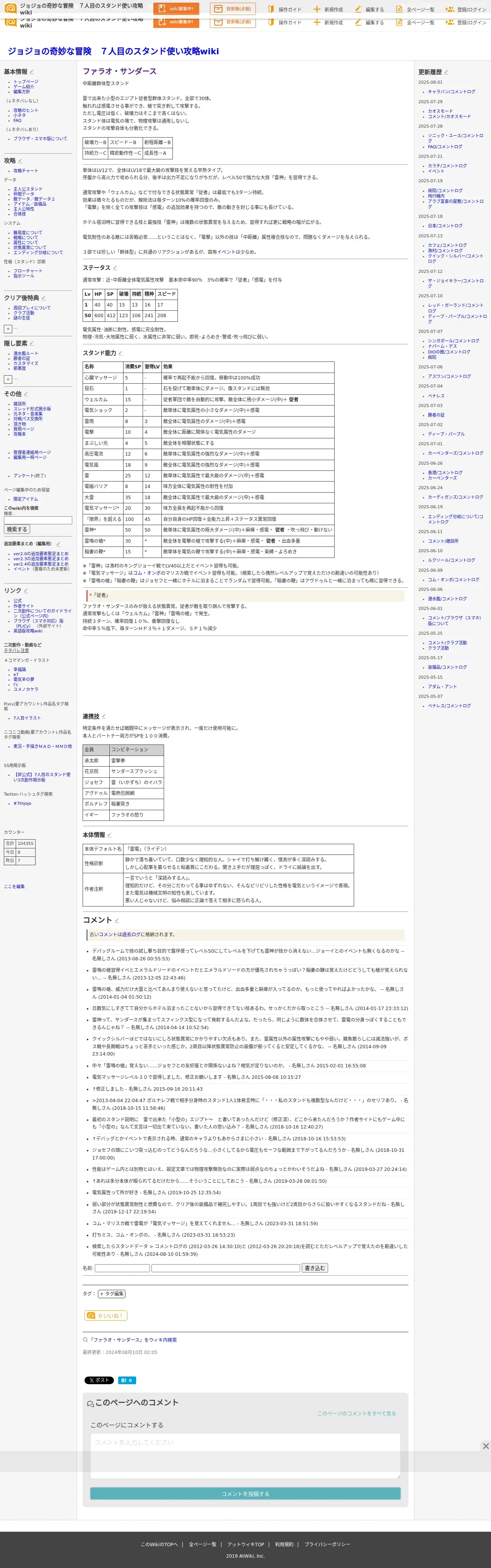
Task: Click magnifier icon beside ファラオ・サンダース wiki search
Action: point(85,1340)
